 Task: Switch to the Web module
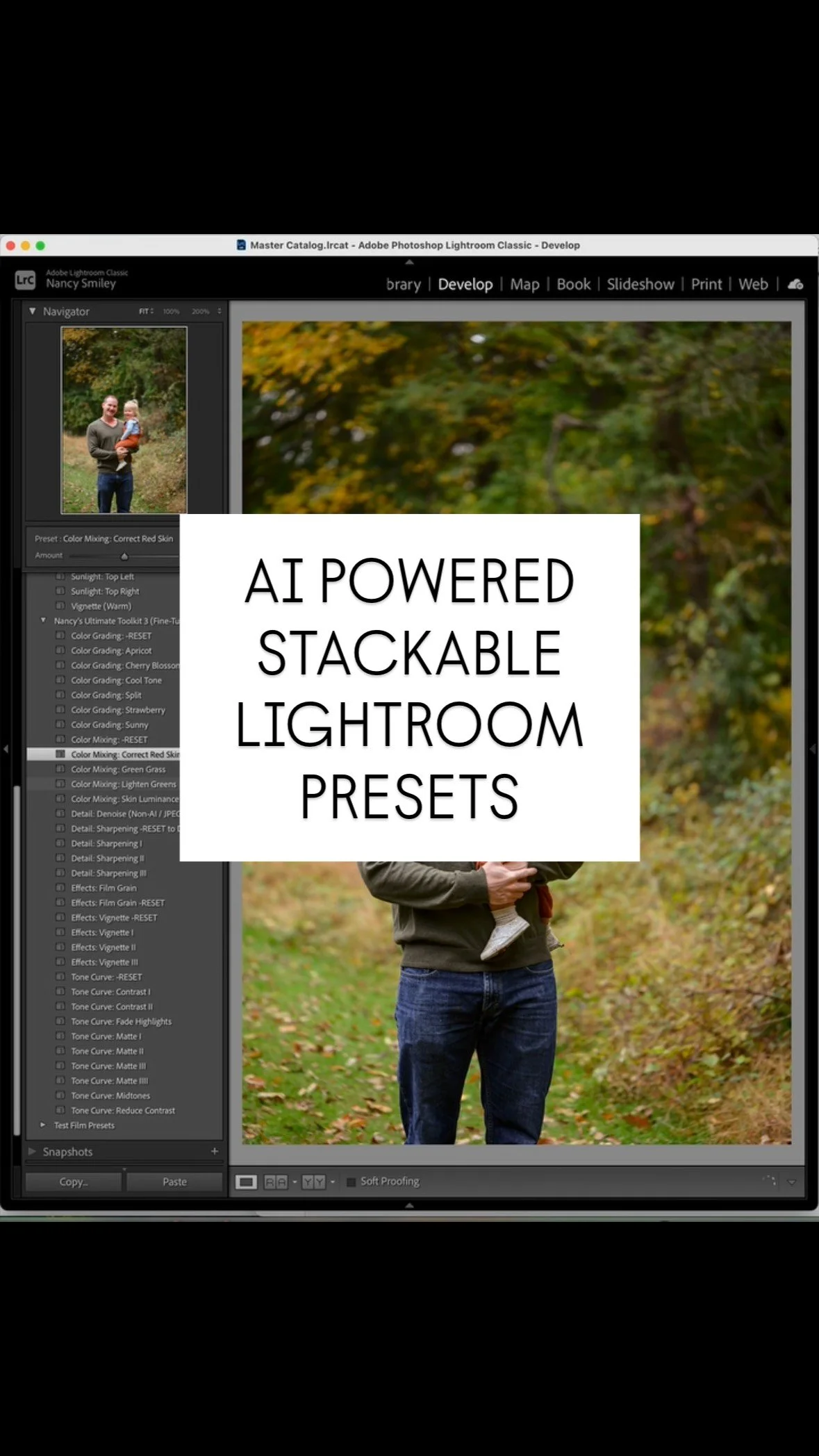point(753,284)
